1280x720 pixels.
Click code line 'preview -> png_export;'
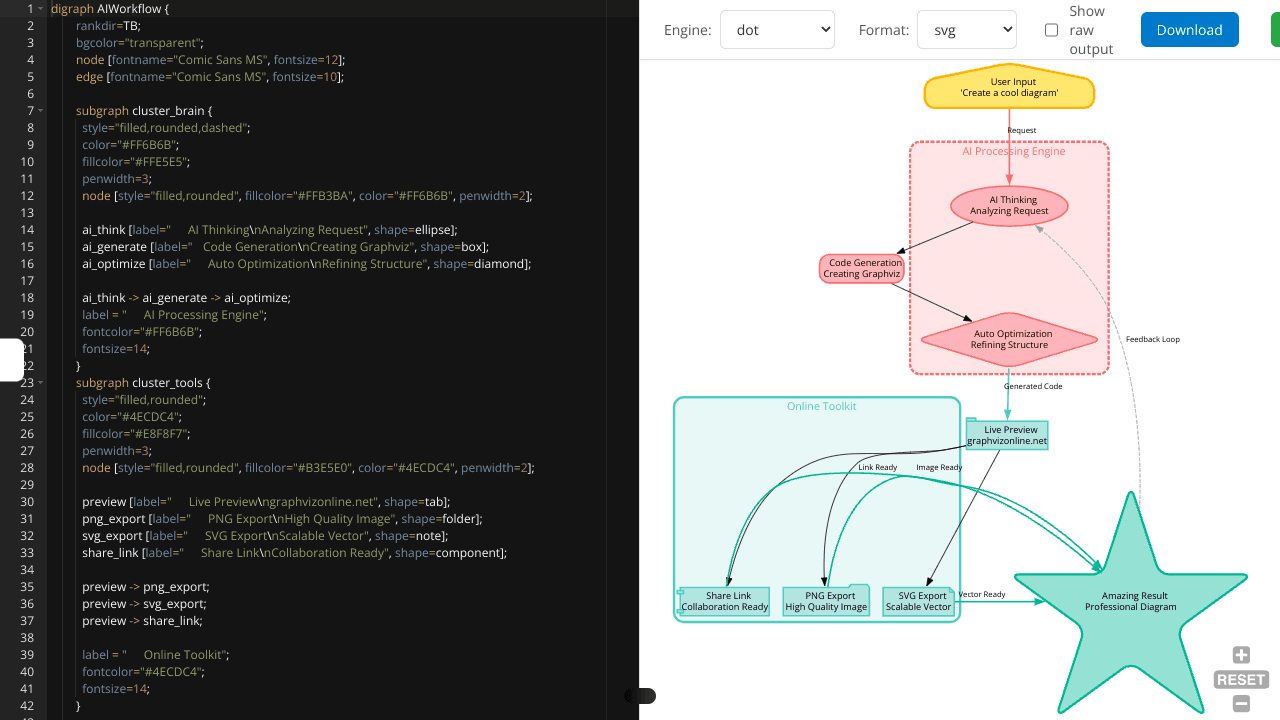[145, 587]
